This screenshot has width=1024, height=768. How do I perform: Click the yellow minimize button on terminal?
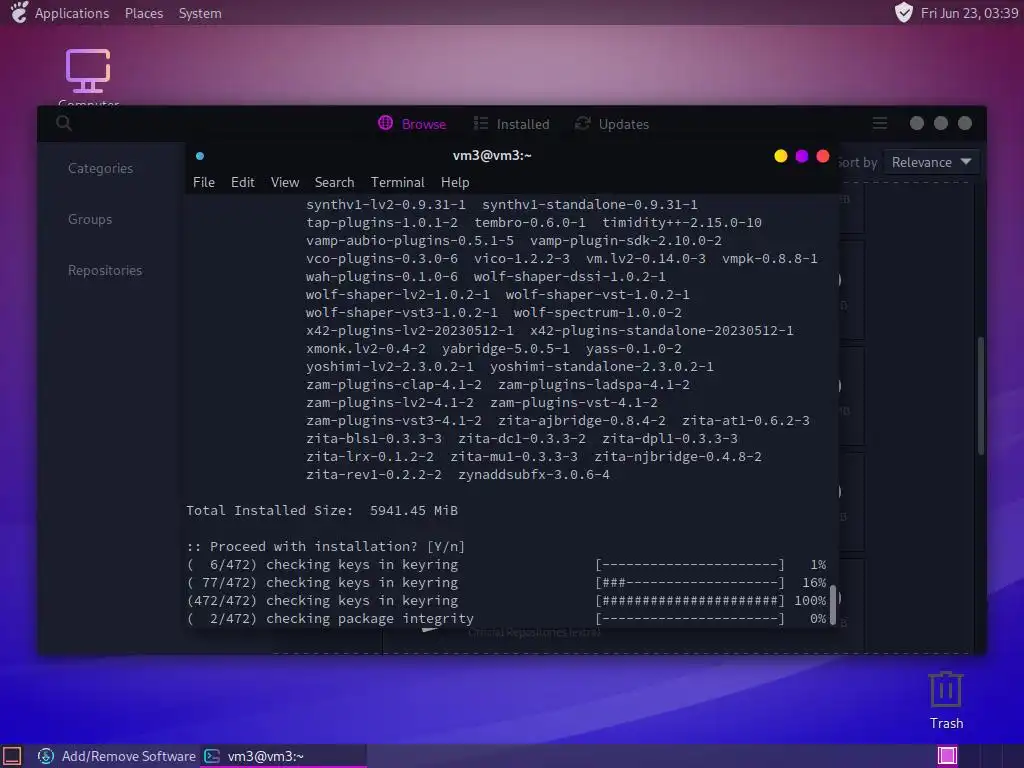780,156
